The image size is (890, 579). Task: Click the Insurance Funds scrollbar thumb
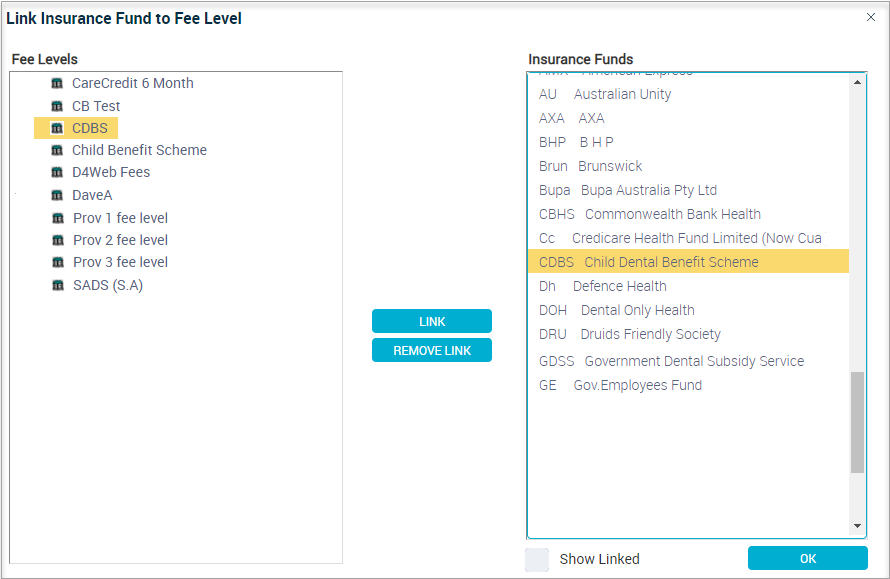click(857, 421)
